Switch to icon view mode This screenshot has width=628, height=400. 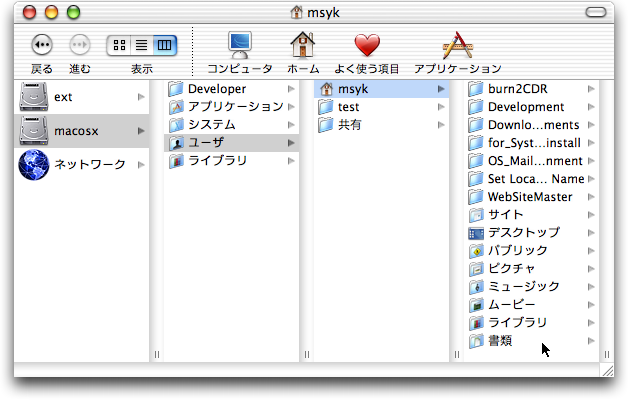tap(119, 45)
